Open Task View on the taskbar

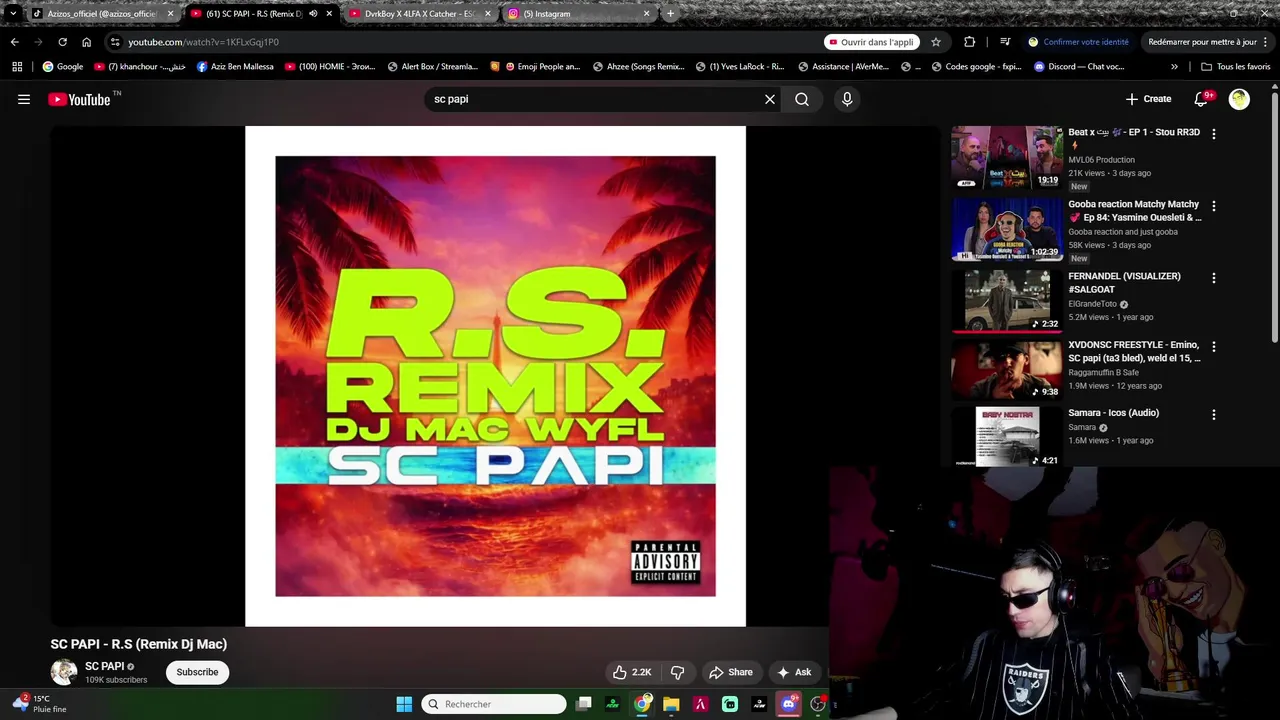point(584,704)
